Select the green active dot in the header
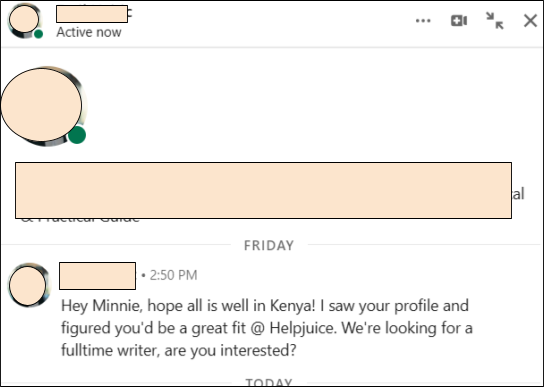 (39, 34)
